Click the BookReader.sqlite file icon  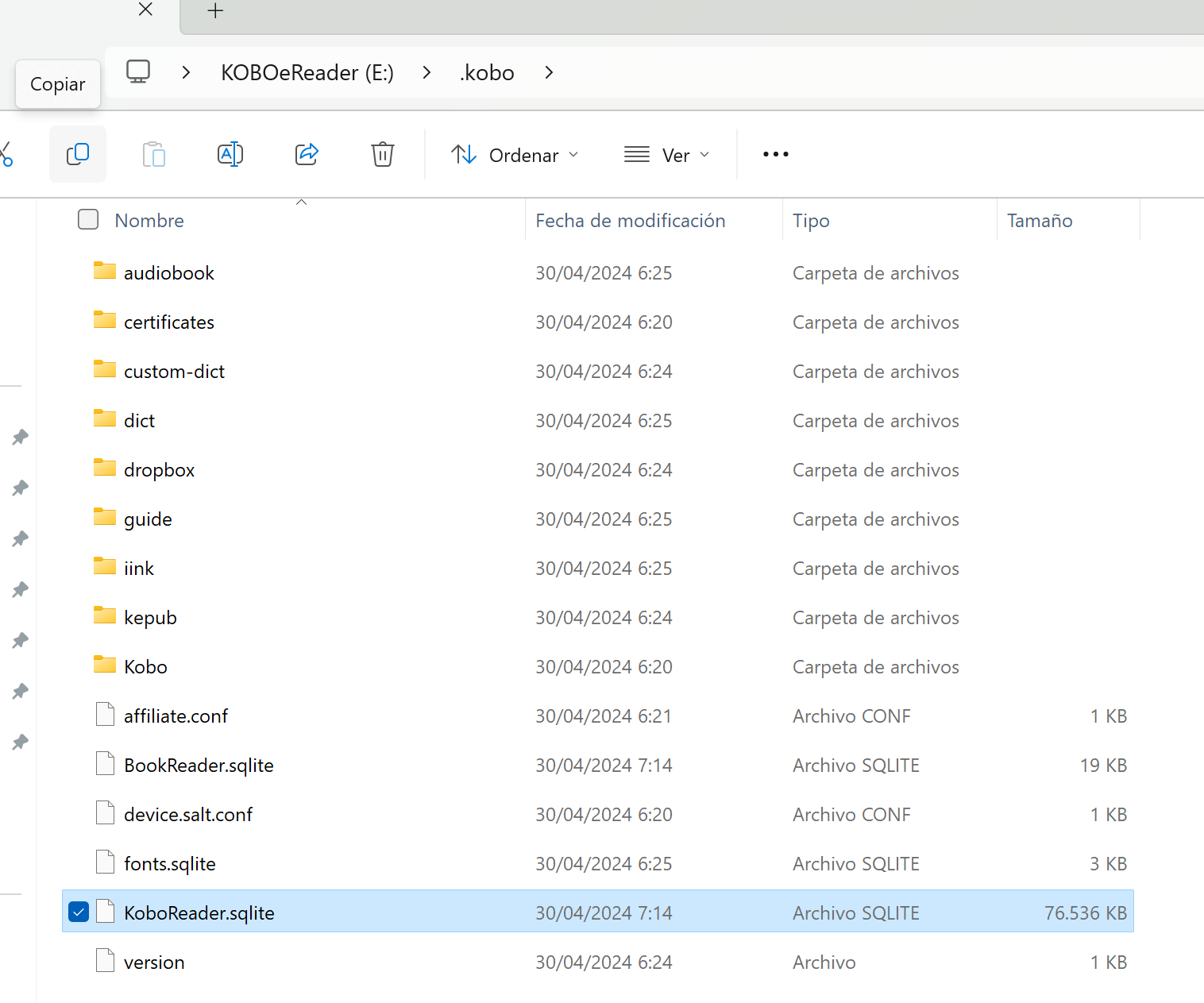tap(105, 764)
